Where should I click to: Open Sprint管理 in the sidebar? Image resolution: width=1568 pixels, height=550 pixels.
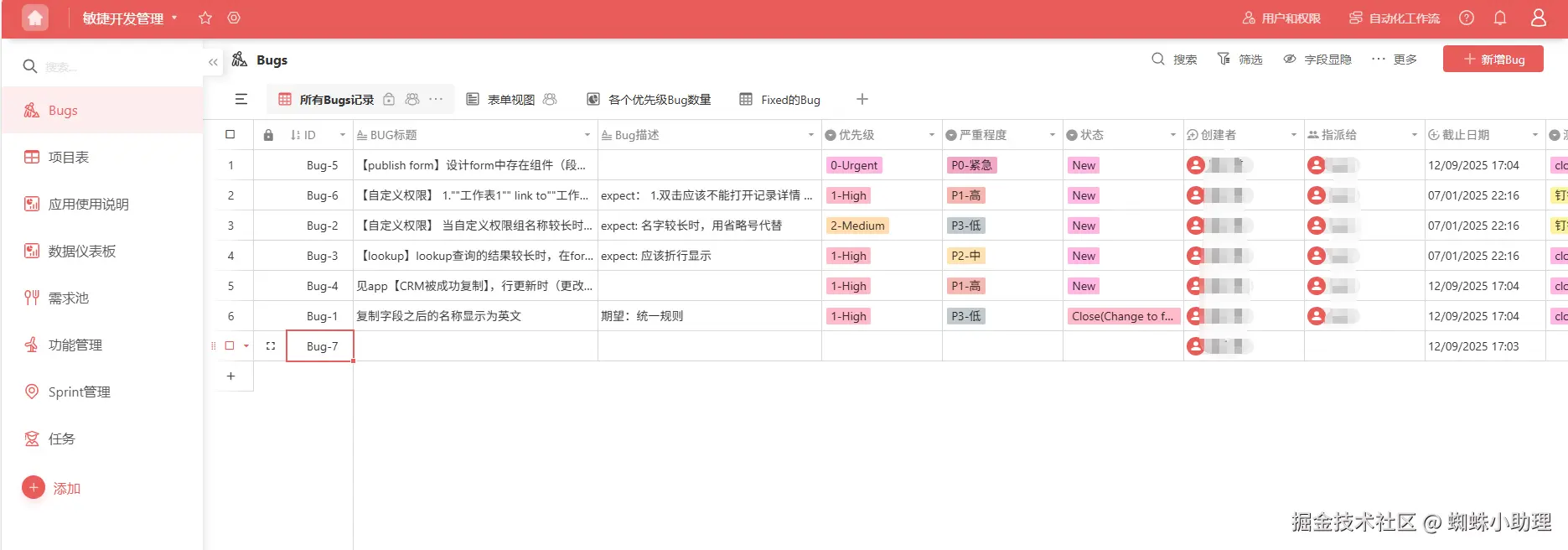pyautogui.click(x=102, y=392)
